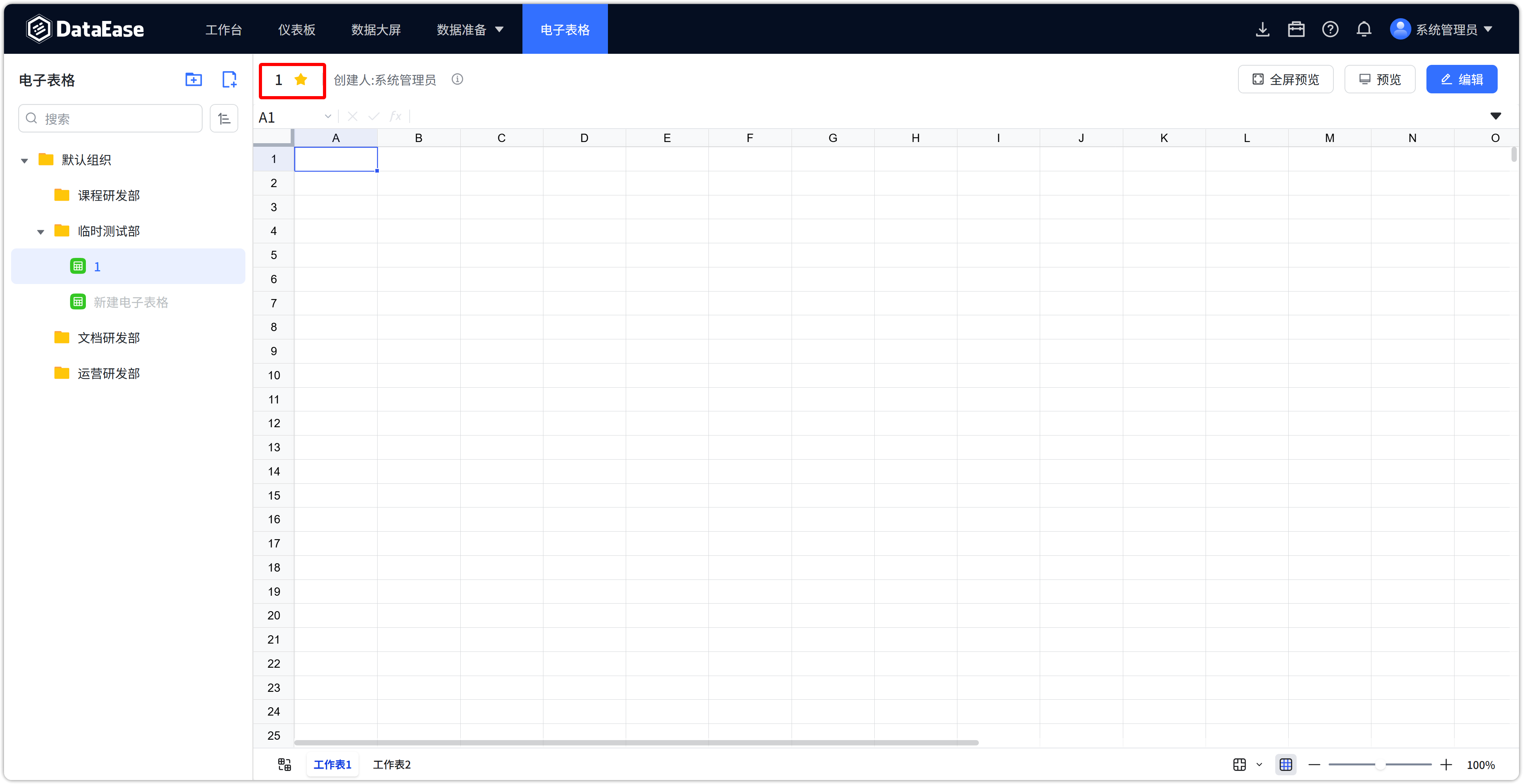Switch to the 工作表1 sheet tab
This screenshot has height=784, width=1523.
(332, 765)
